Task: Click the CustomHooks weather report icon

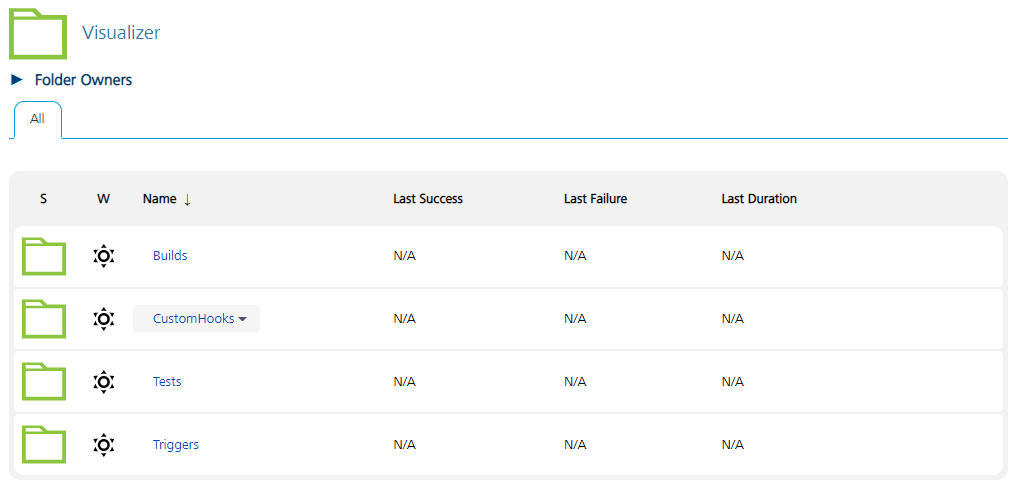Action: [x=104, y=319]
